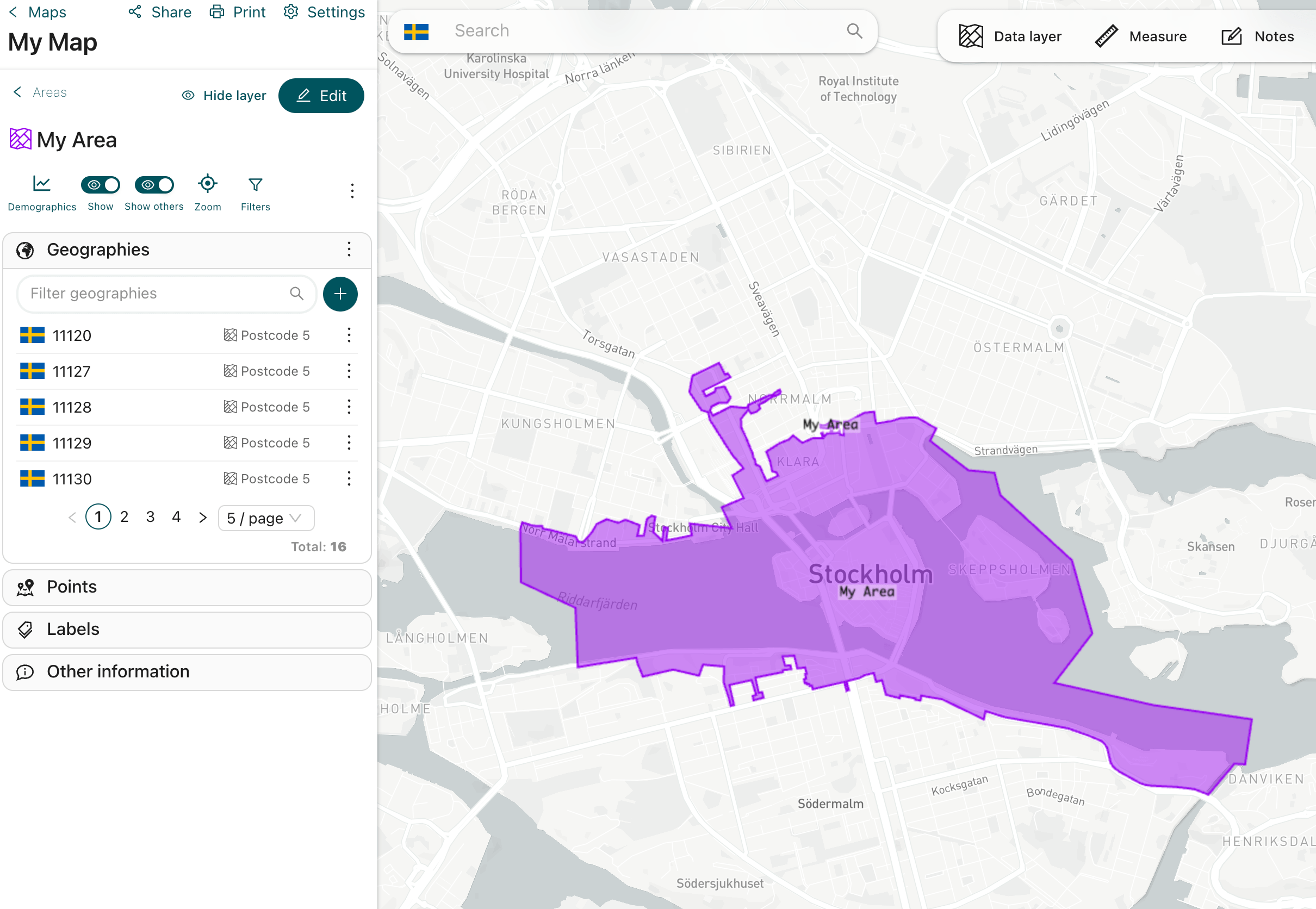Go to page 3 of geographies

click(x=151, y=516)
